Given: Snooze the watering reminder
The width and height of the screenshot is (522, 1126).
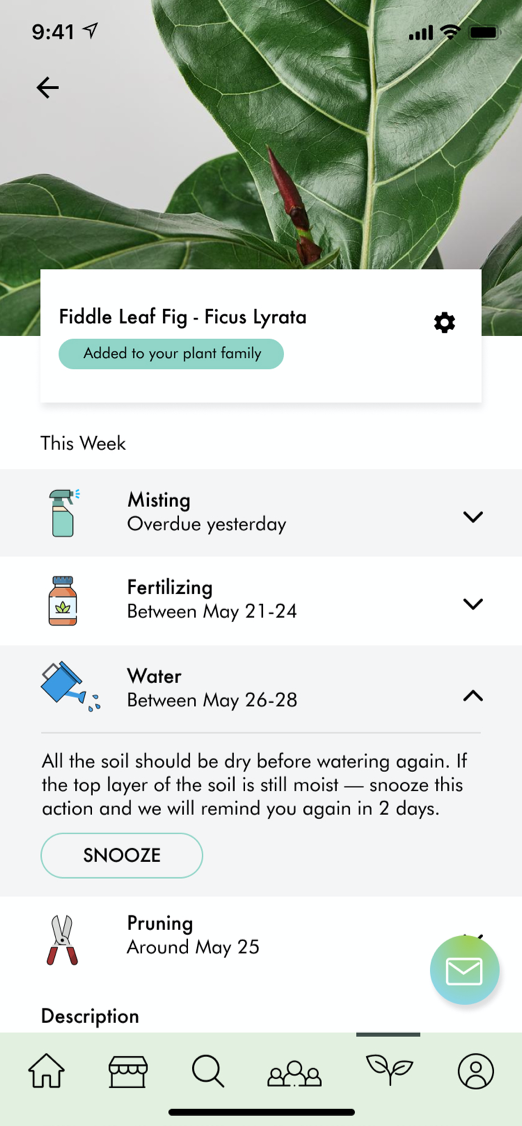Looking at the screenshot, I should [x=122, y=855].
